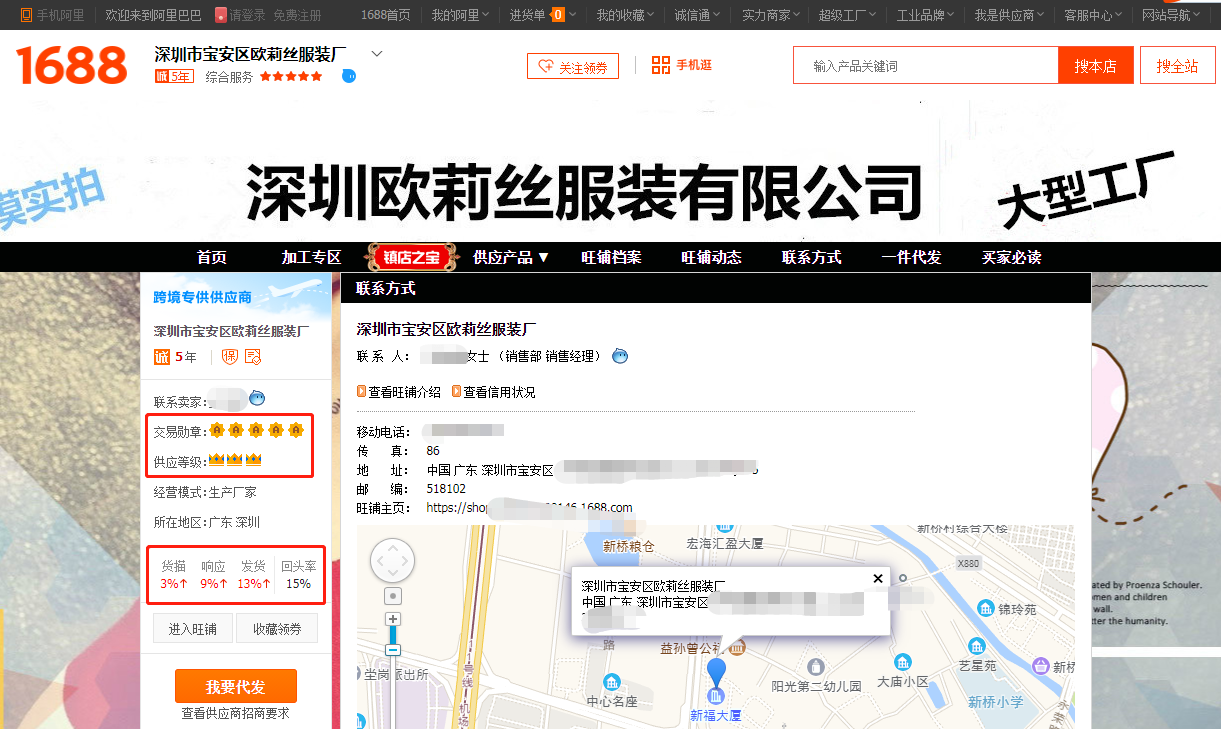Open 供应产品 nav menu
Screen dimensions: 1221x729
[x=512, y=257]
